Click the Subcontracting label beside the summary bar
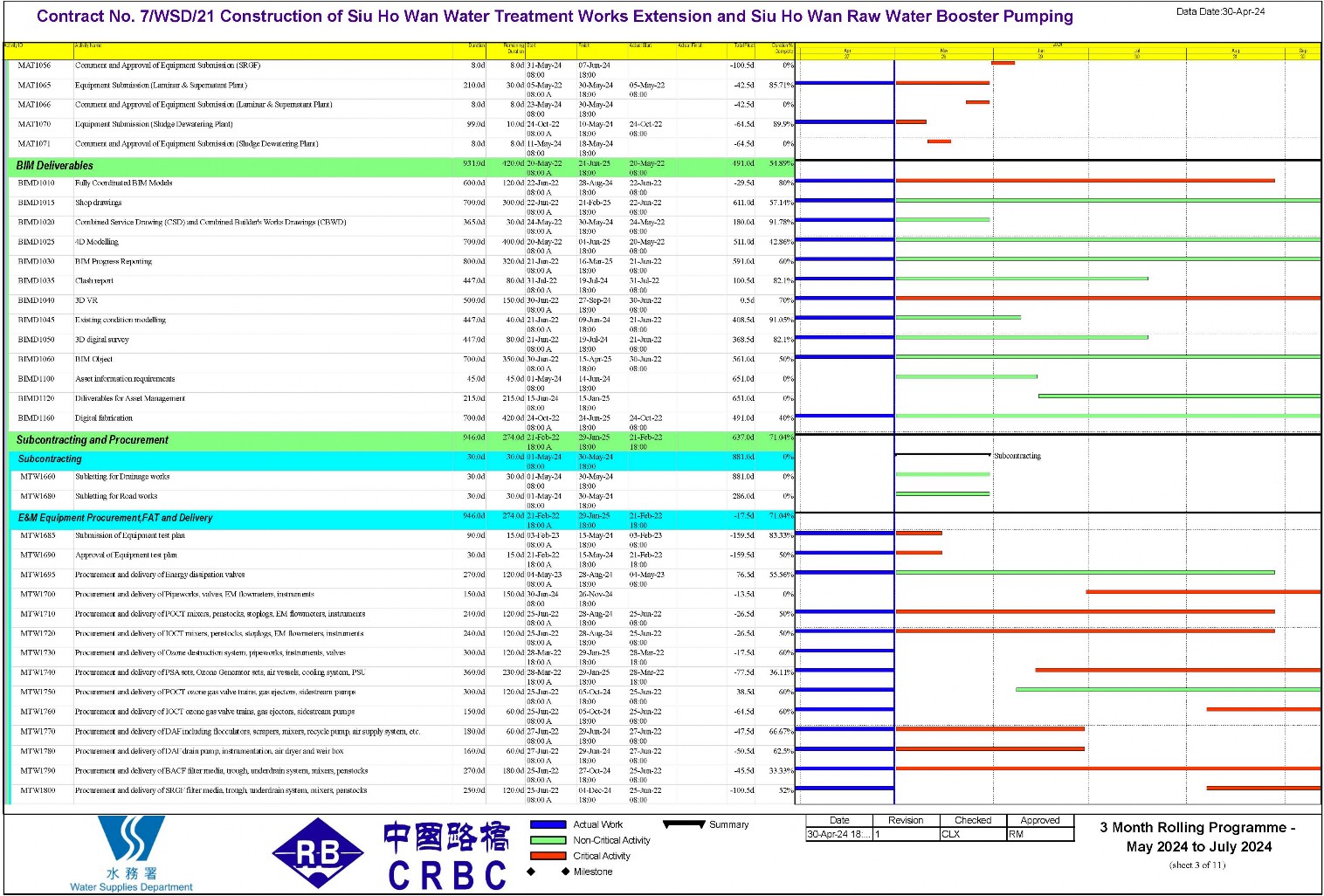 (x=1017, y=456)
